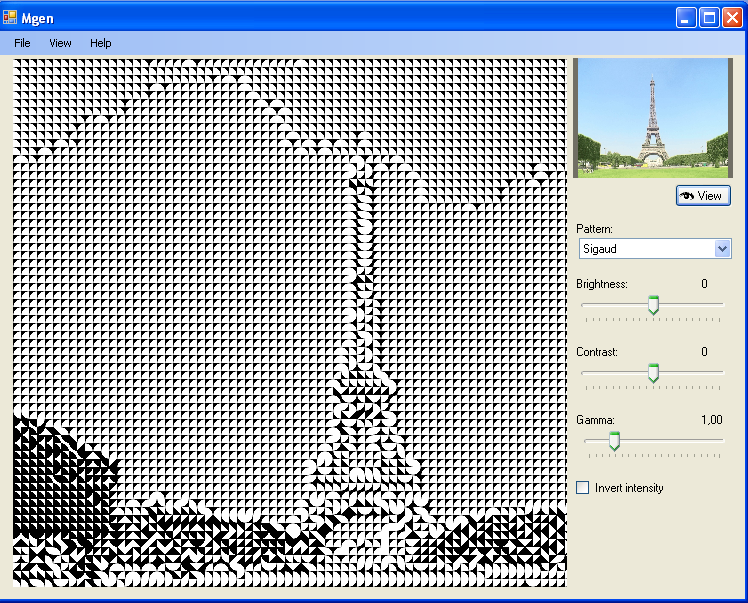Click the Brightness value 0
Image resolution: width=748 pixels, height=603 pixels.
point(704,284)
